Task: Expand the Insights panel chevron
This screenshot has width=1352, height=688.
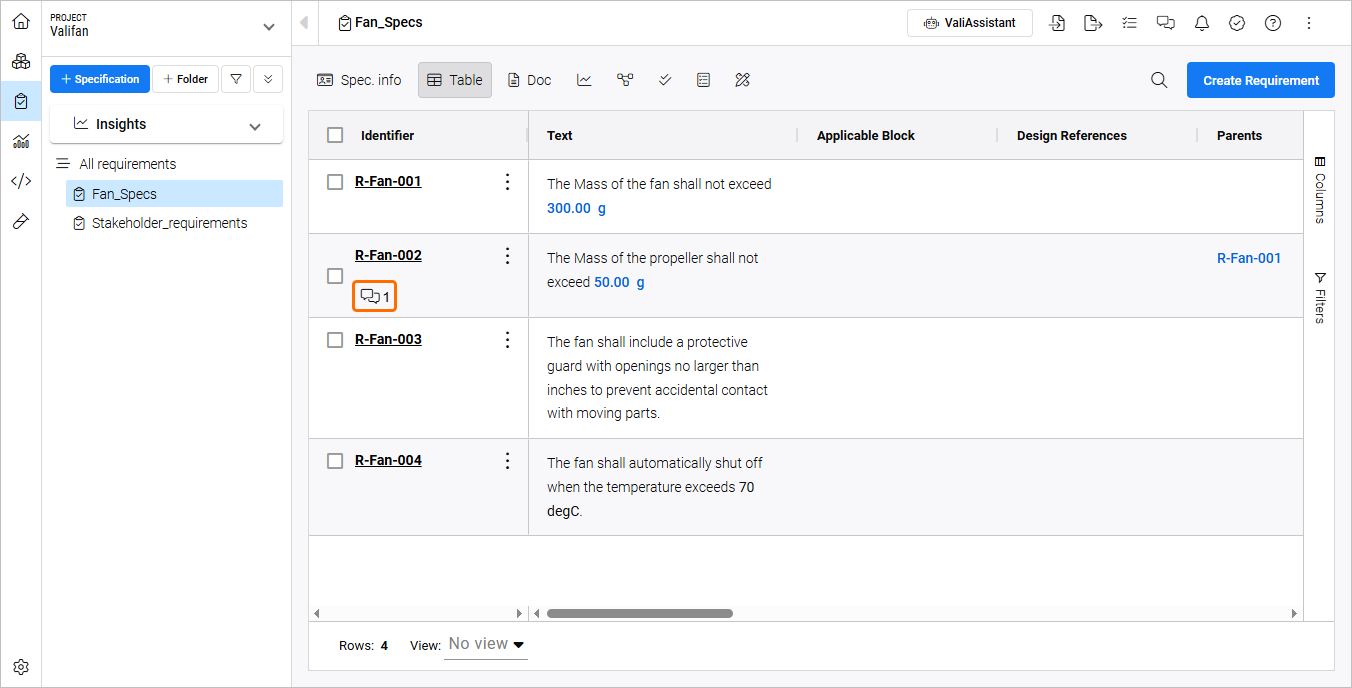Action: pyautogui.click(x=255, y=126)
